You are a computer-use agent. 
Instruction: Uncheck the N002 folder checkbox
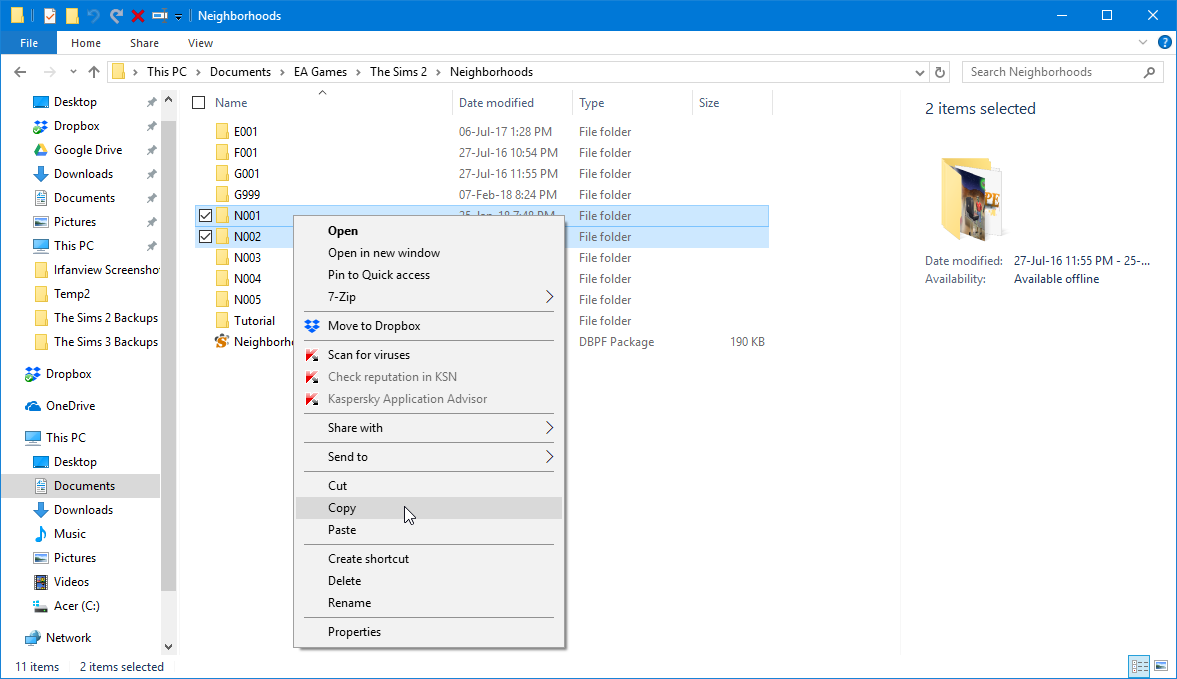pos(206,237)
